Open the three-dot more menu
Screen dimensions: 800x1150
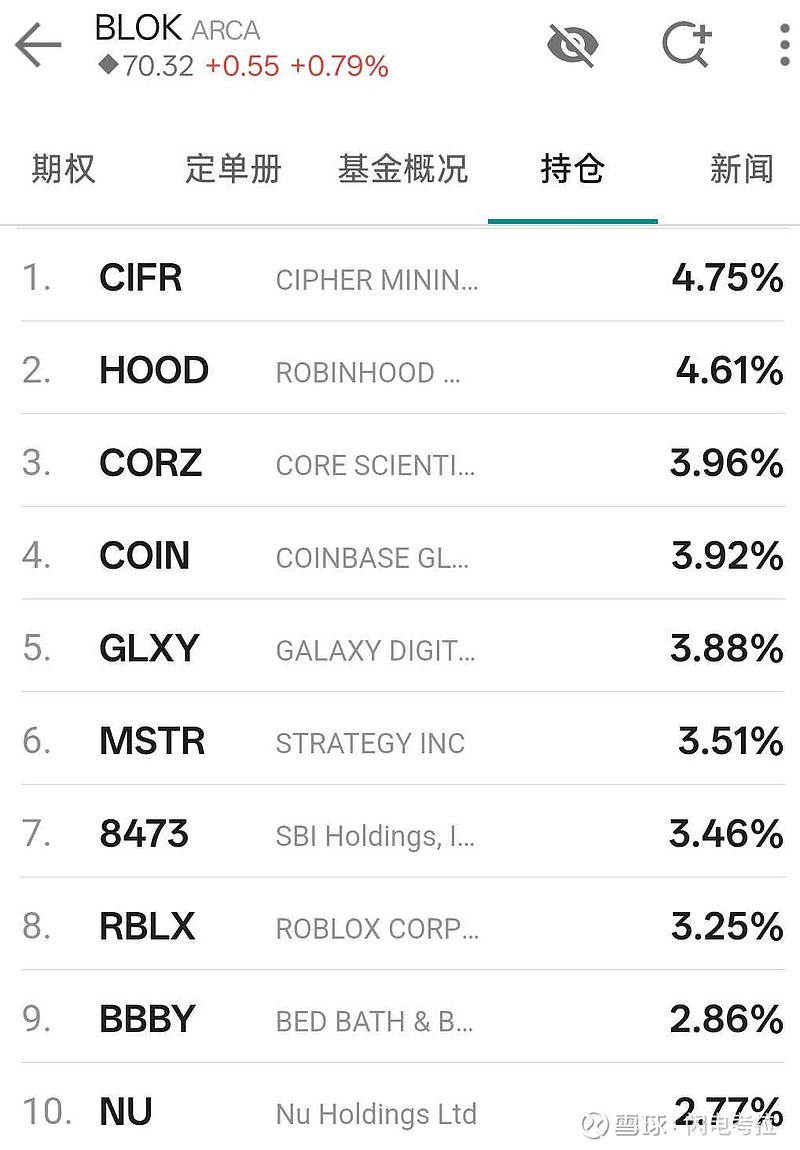click(785, 45)
